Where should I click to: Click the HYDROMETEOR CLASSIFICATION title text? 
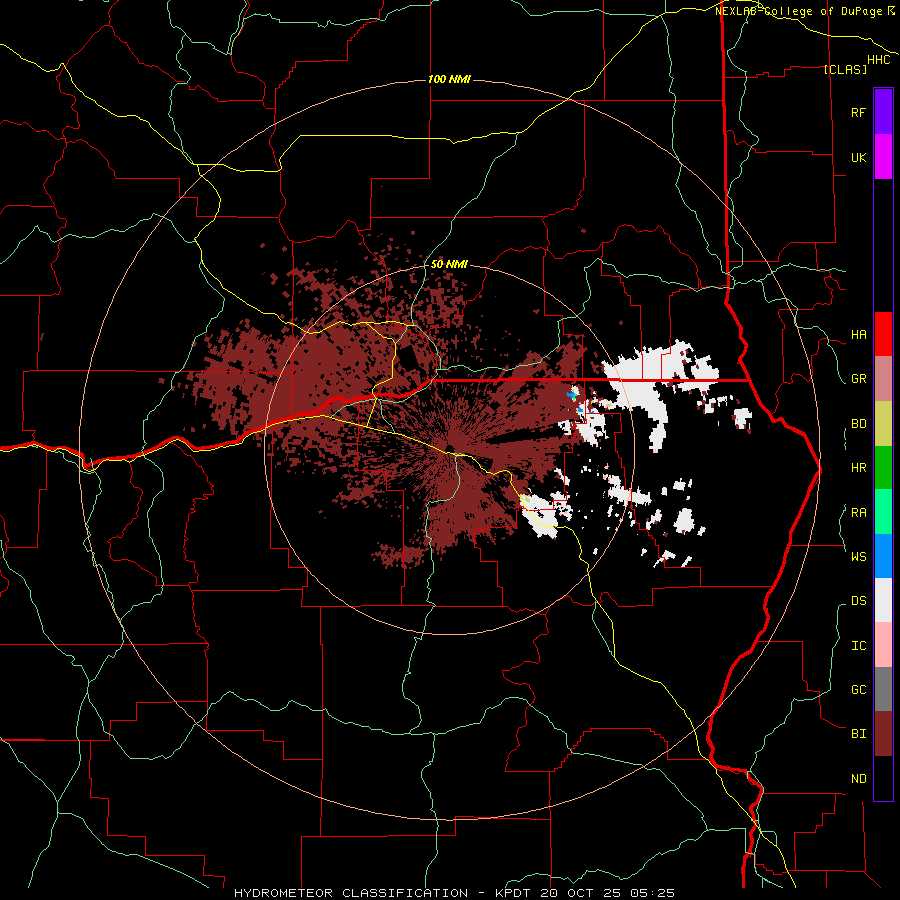tap(351, 893)
